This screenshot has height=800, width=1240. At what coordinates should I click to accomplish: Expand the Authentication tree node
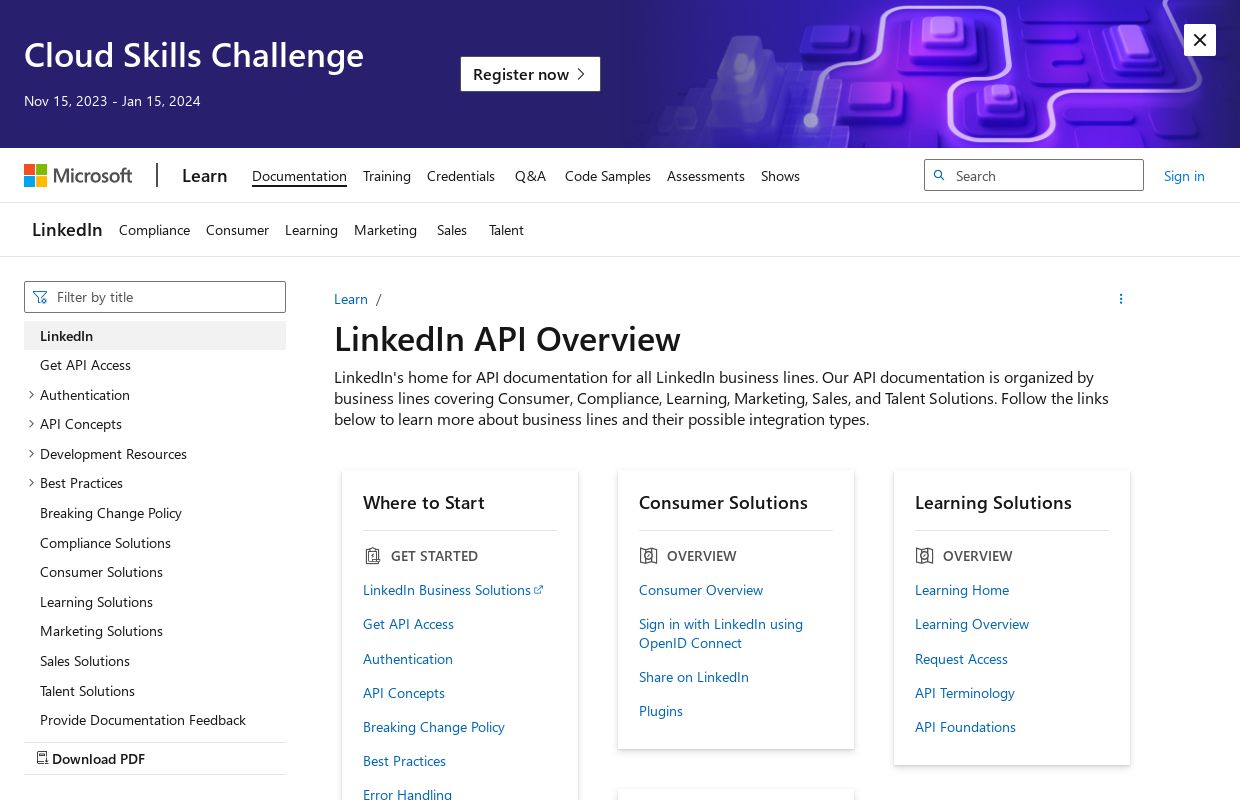(x=31, y=395)
